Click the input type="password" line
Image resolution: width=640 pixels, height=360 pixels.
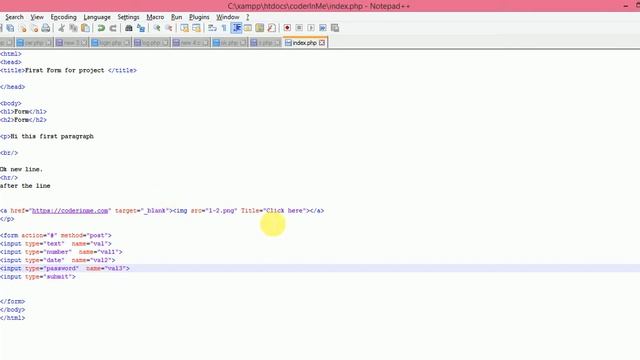(x=65, y=268)
